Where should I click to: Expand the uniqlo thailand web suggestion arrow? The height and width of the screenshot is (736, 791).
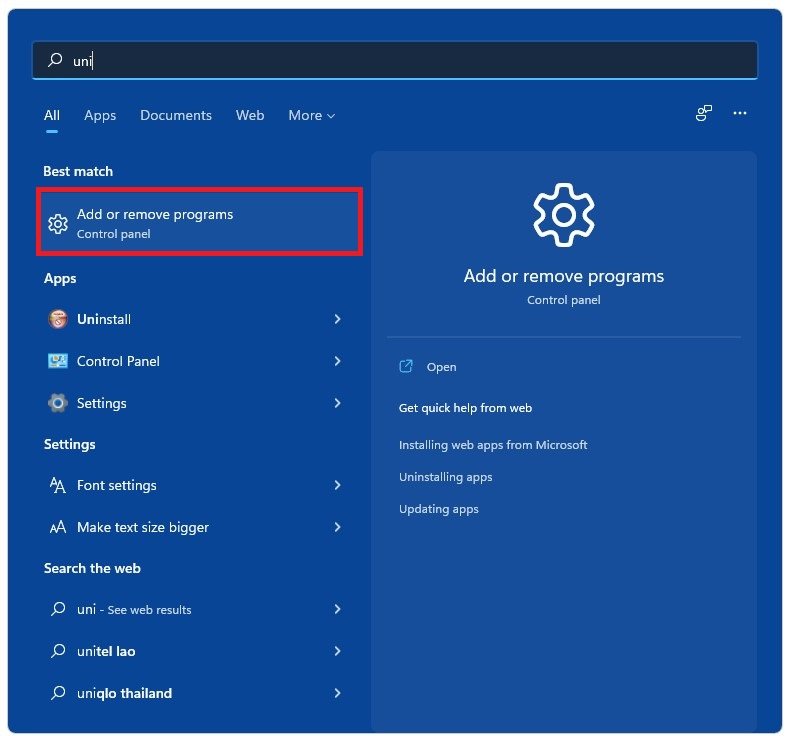[x=337, y=693]
